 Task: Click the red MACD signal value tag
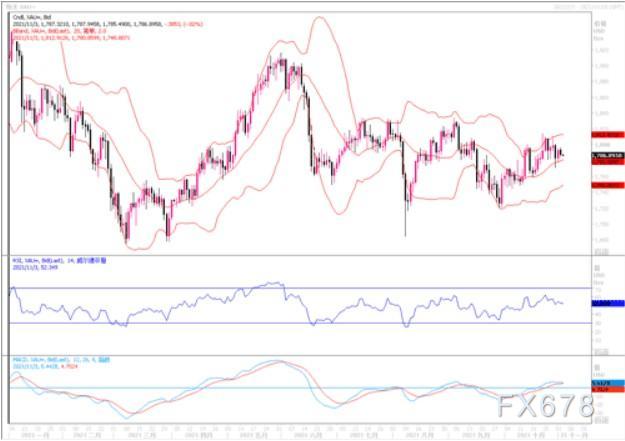pyautogui.click(x=608, y=389)
